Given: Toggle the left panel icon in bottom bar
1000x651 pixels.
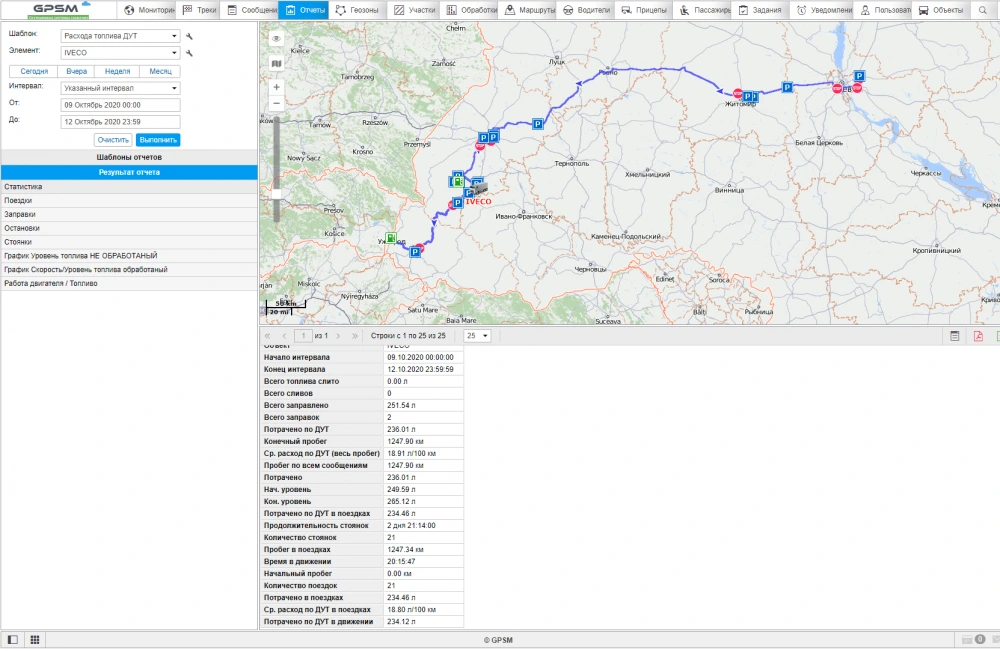Looking at the screenshot, I should [12, 639].
